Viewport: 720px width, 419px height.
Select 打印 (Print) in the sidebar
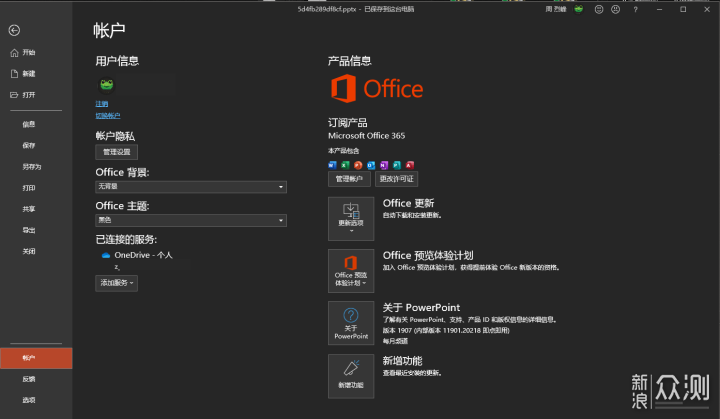[x=29, y=188]
